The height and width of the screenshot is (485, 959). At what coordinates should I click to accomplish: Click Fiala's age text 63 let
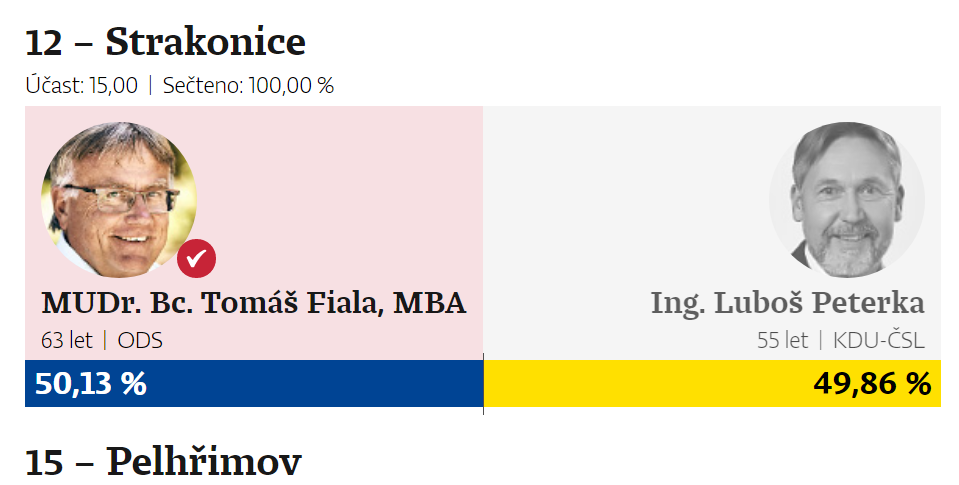click(68, 340)
